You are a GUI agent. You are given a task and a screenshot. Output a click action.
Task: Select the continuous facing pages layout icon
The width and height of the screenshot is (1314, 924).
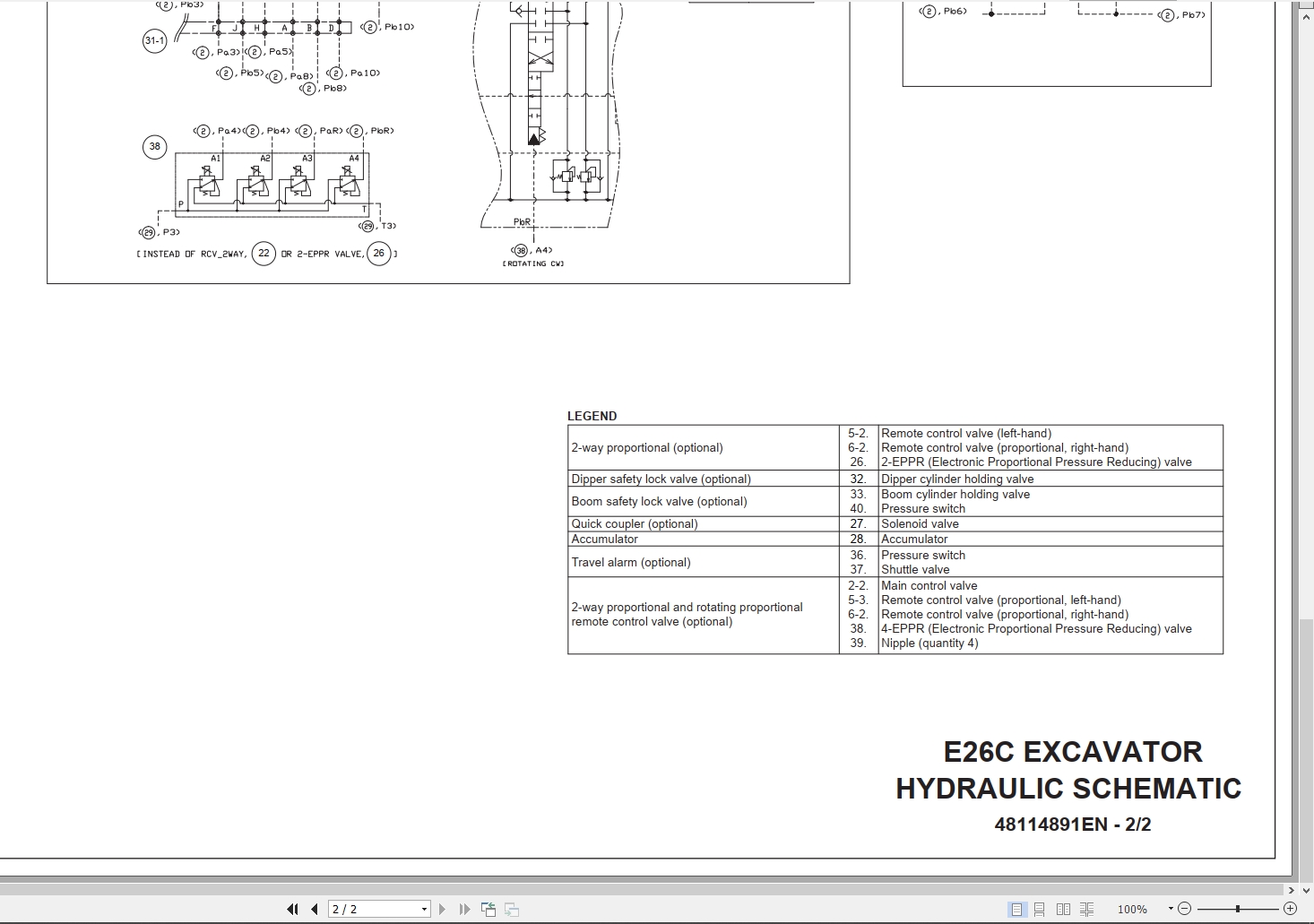click(x=1086, y=908)
